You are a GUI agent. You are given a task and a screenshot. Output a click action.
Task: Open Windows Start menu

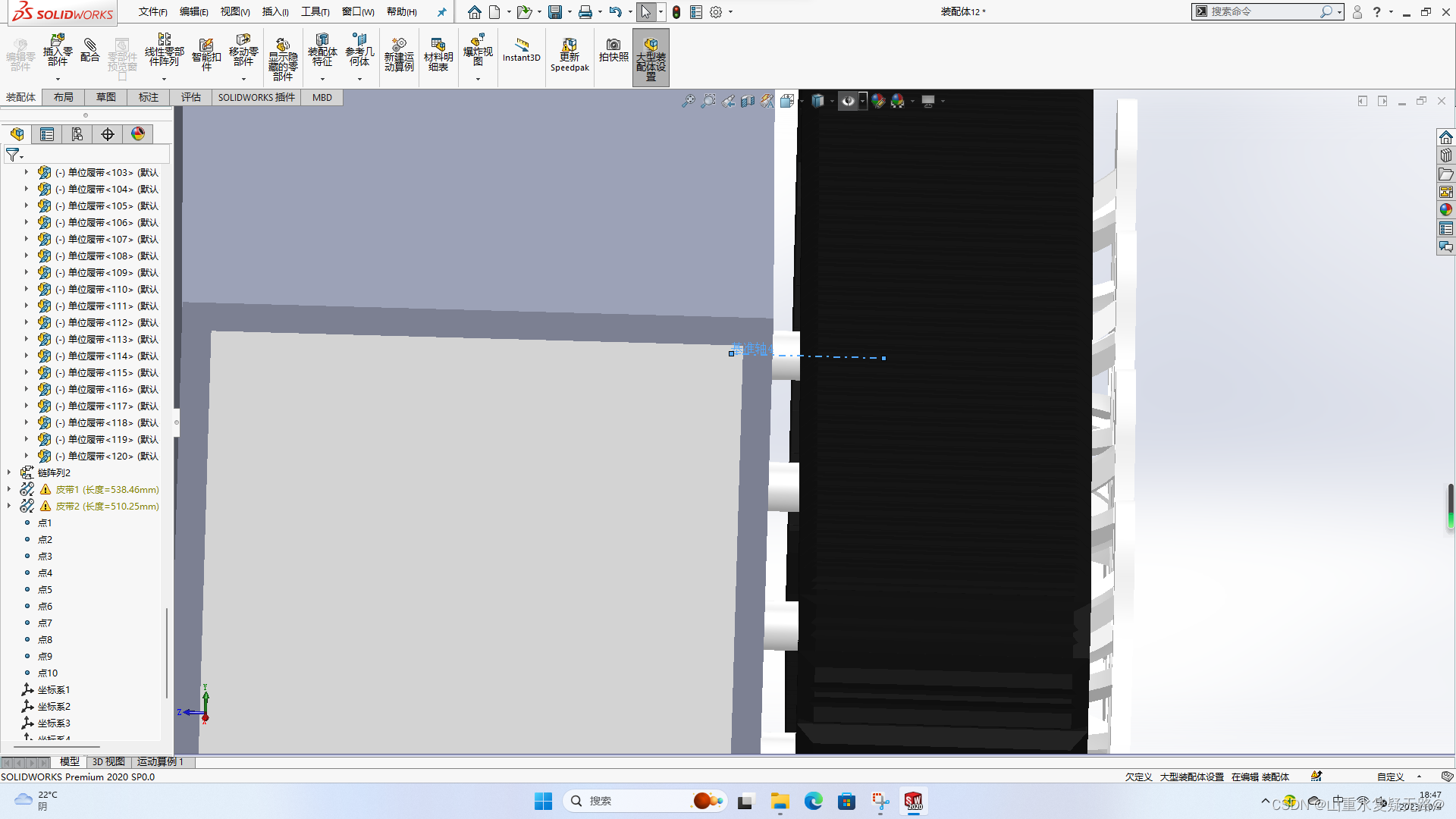click(x=544, y=801)
